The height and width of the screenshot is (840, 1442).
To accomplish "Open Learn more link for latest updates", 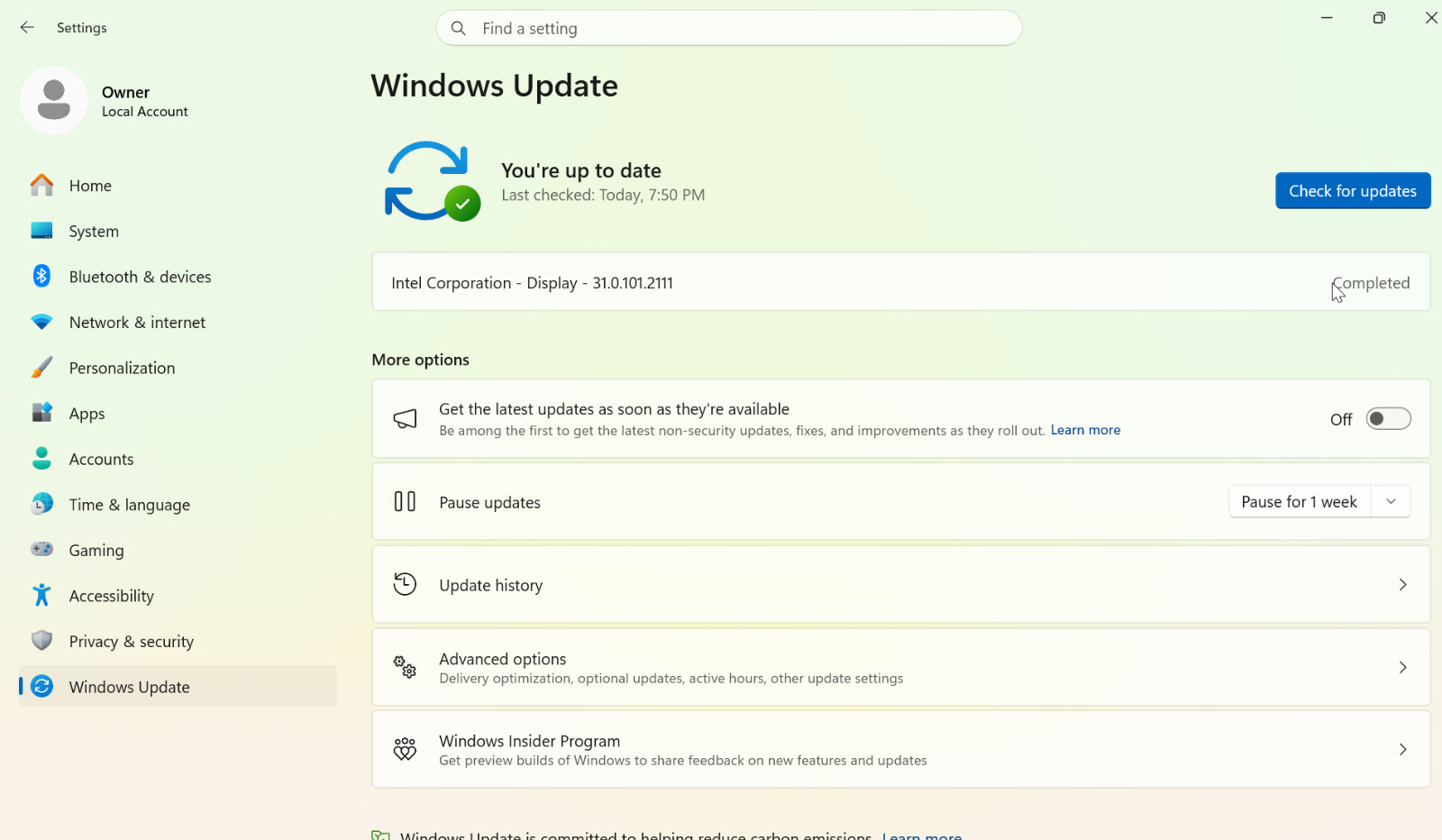I will [x=1085, y=431].
